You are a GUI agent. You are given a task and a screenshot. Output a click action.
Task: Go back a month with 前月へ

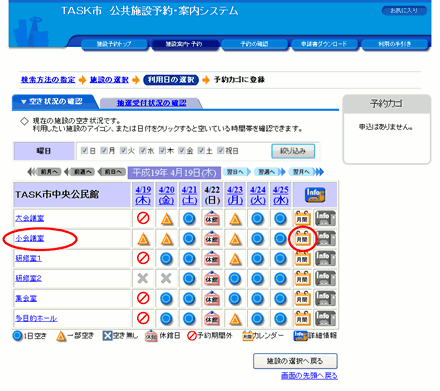pyautogui.click(x=44, y=172)
